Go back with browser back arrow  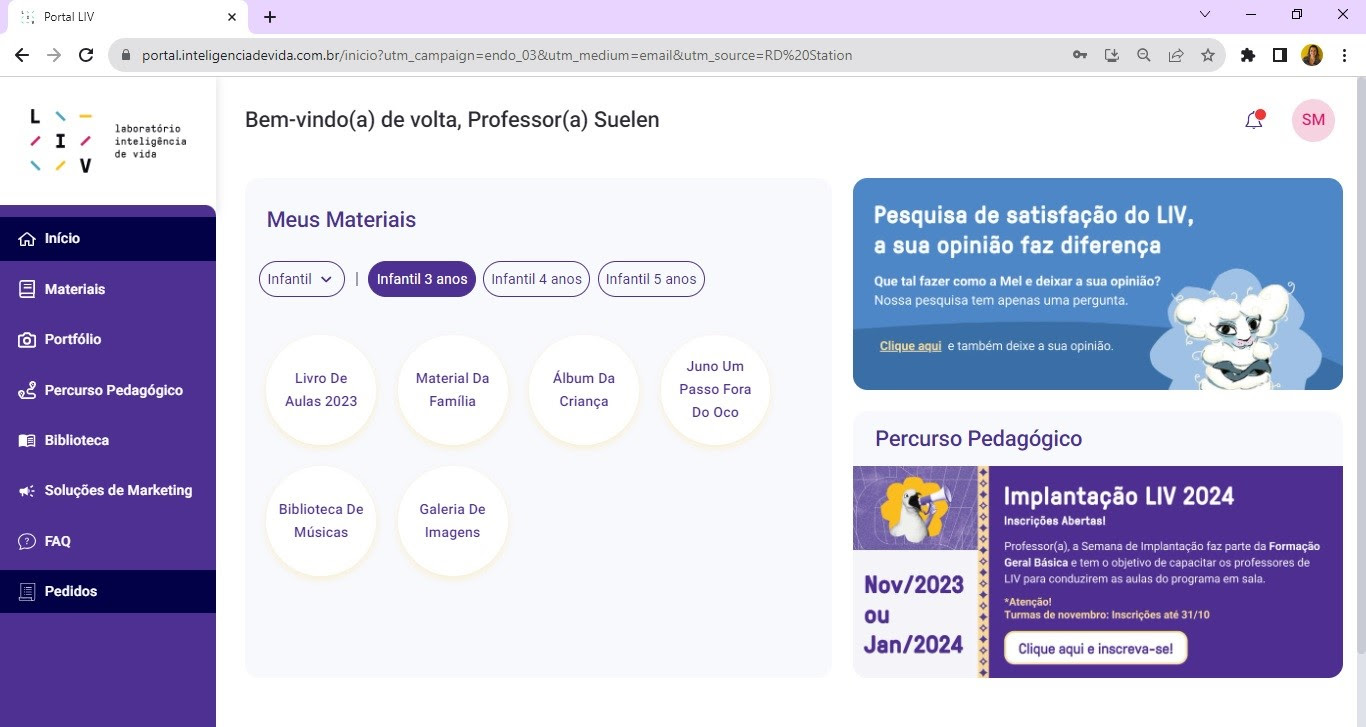pyautogui.click(x=22, y=55)
